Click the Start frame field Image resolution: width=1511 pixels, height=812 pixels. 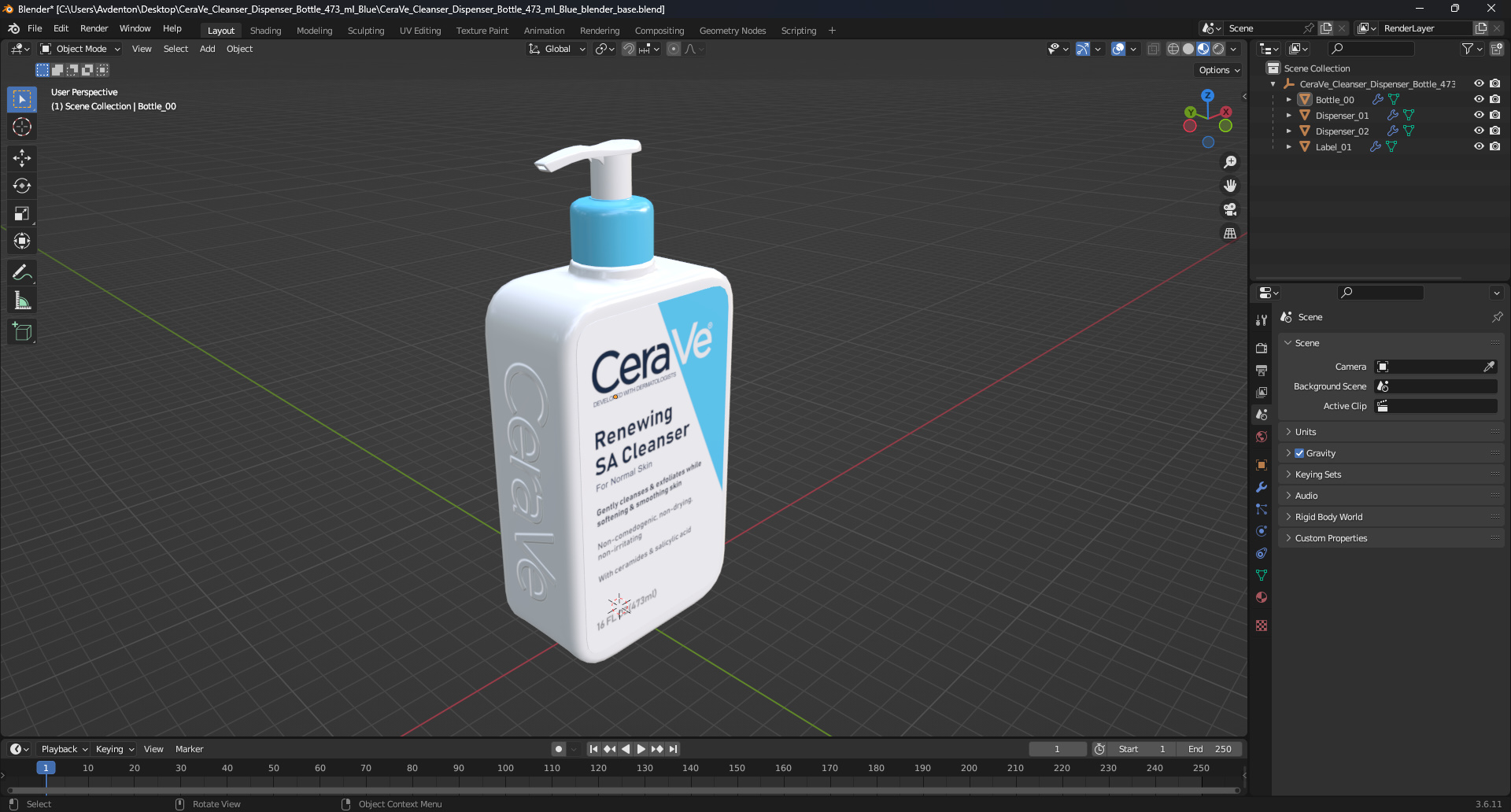pos(1143,749)
